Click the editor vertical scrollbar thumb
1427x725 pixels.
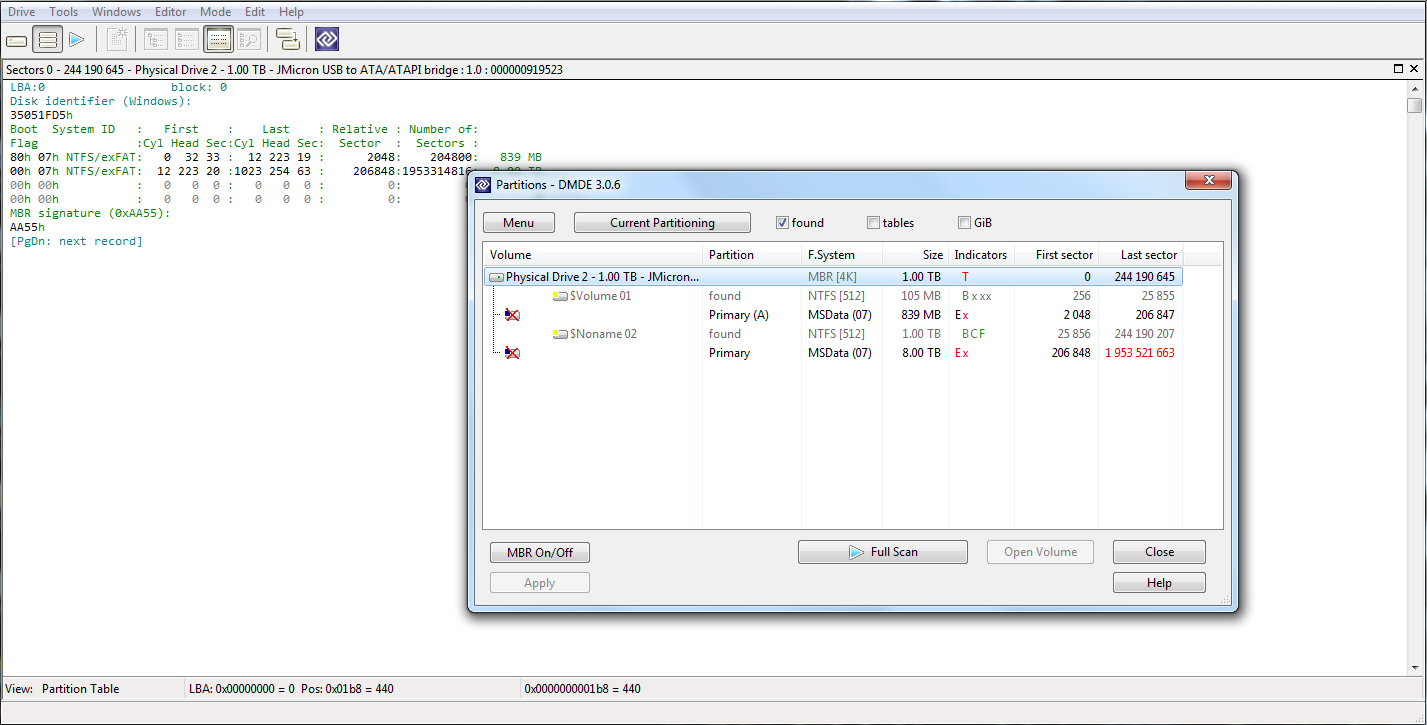pos(1414,105)
